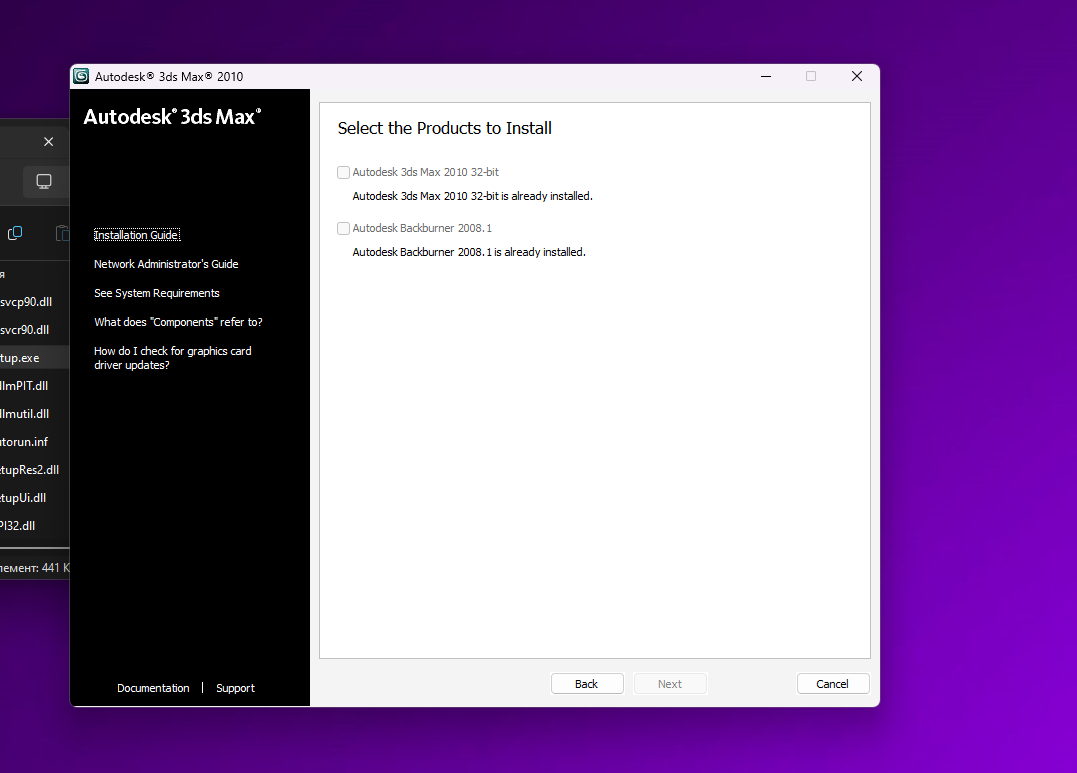
Task: Close the Autodesk 3ds Max installer window
Action: click(857, 76)
